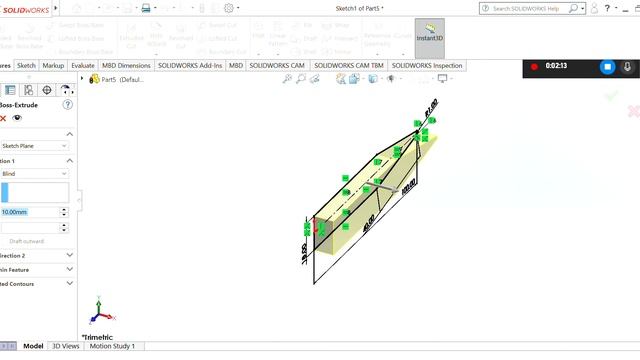Open the Options gear dropdown arrow
Viewport: 640px width, 360px height.
point(238,8)
